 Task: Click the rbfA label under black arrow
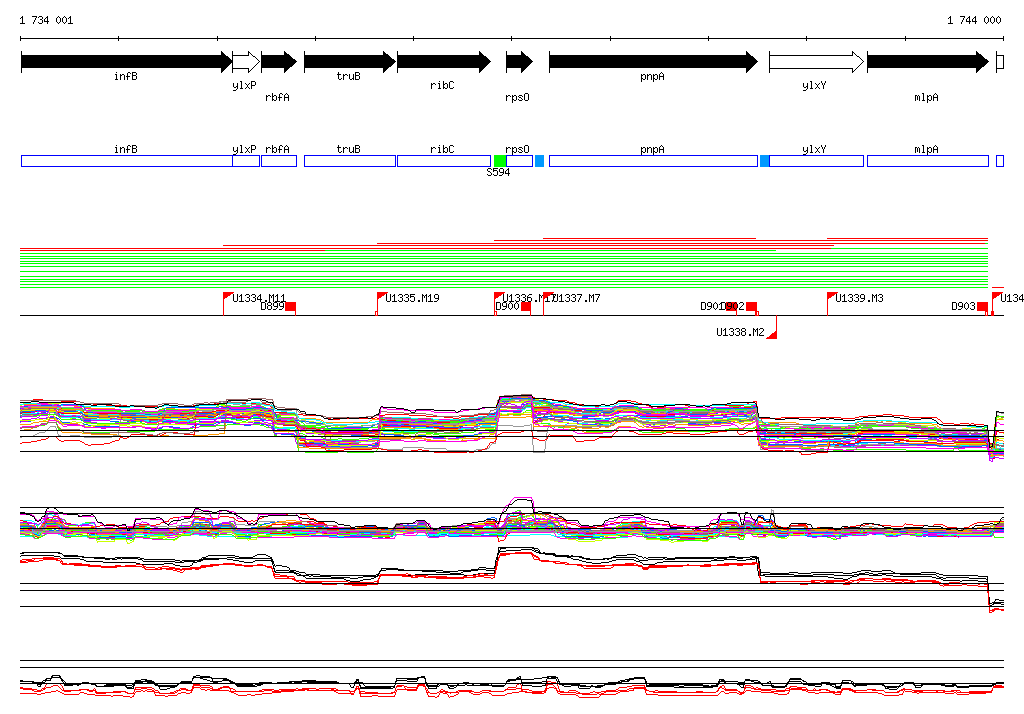(277, 97)
